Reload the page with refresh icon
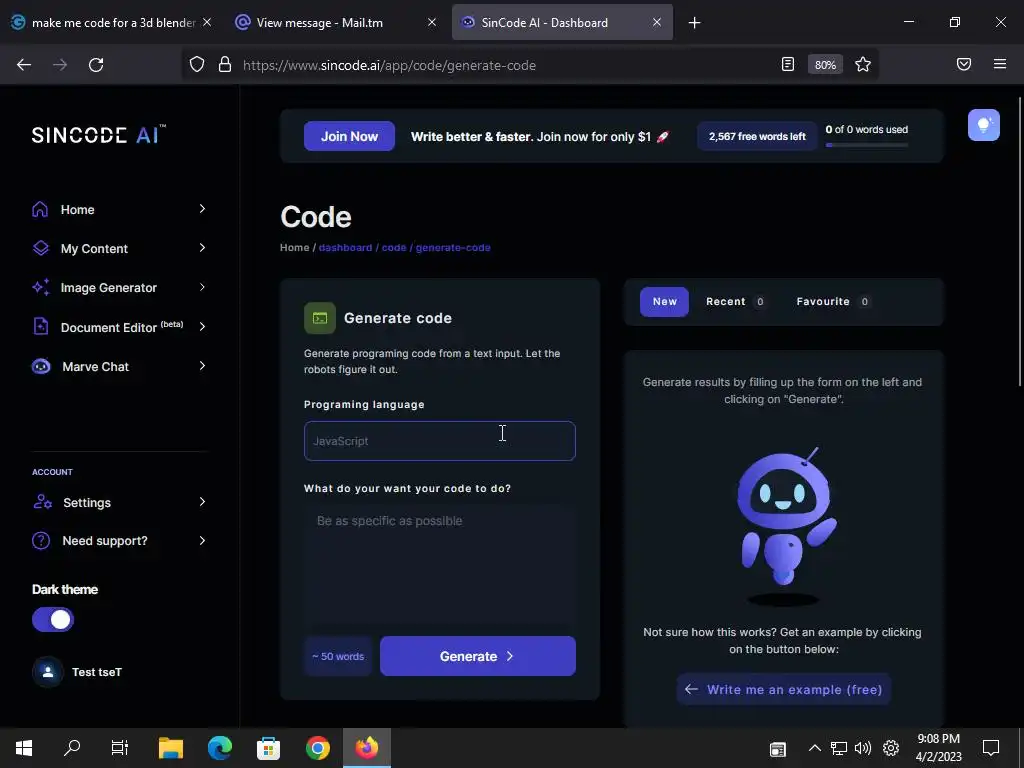Viewport: 1024px width, 768px height. click(x=96, y=65)
